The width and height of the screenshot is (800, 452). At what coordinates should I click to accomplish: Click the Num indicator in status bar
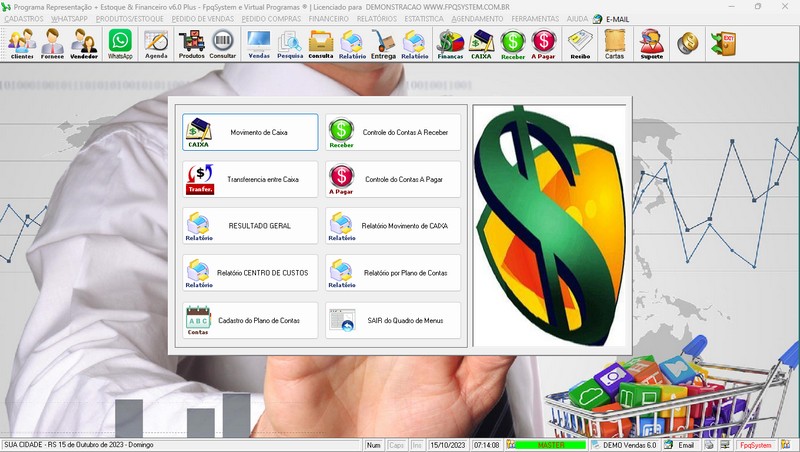(373, 445)
